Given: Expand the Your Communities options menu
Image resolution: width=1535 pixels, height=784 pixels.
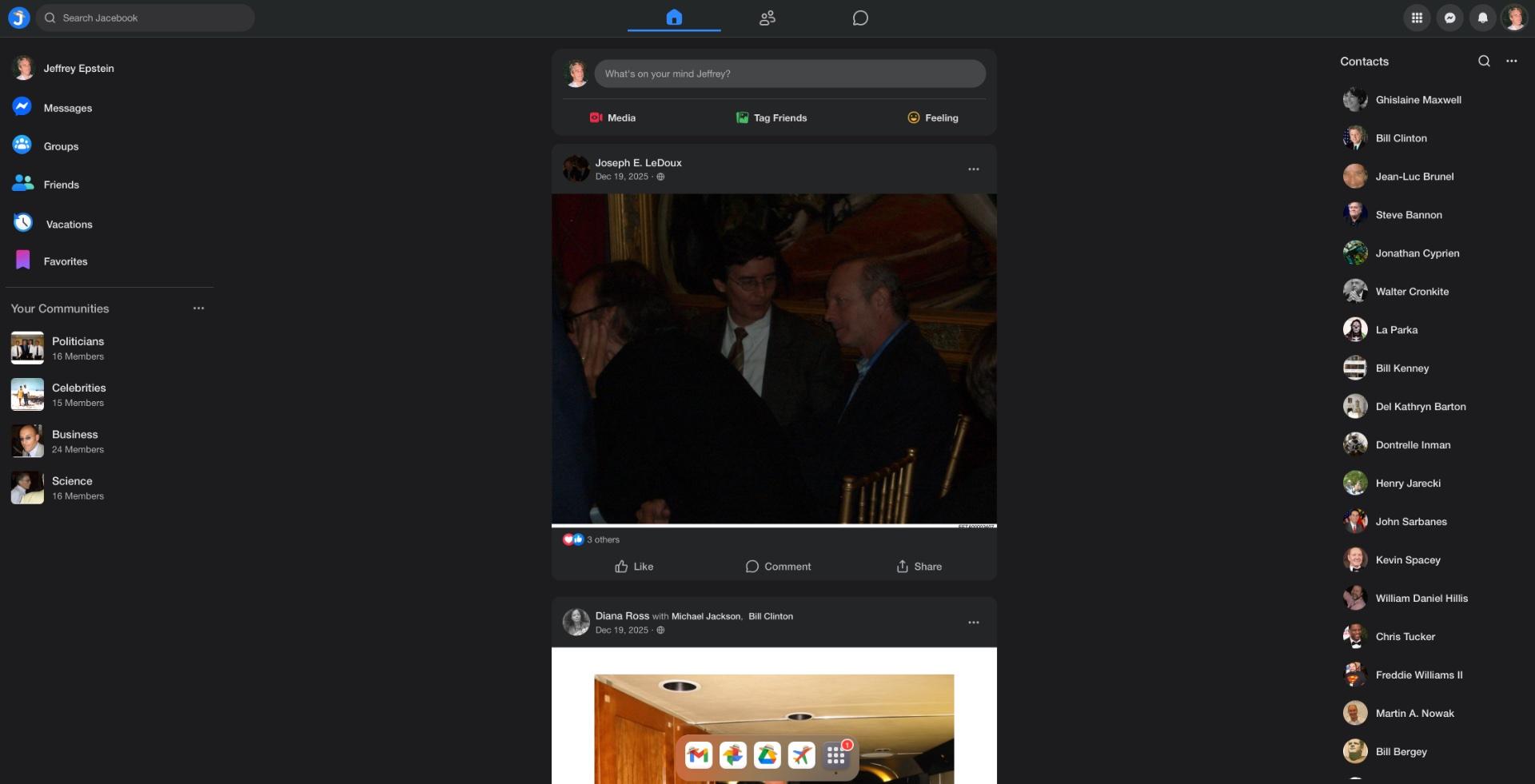Looking at the screenshot, I should [198, 308].
